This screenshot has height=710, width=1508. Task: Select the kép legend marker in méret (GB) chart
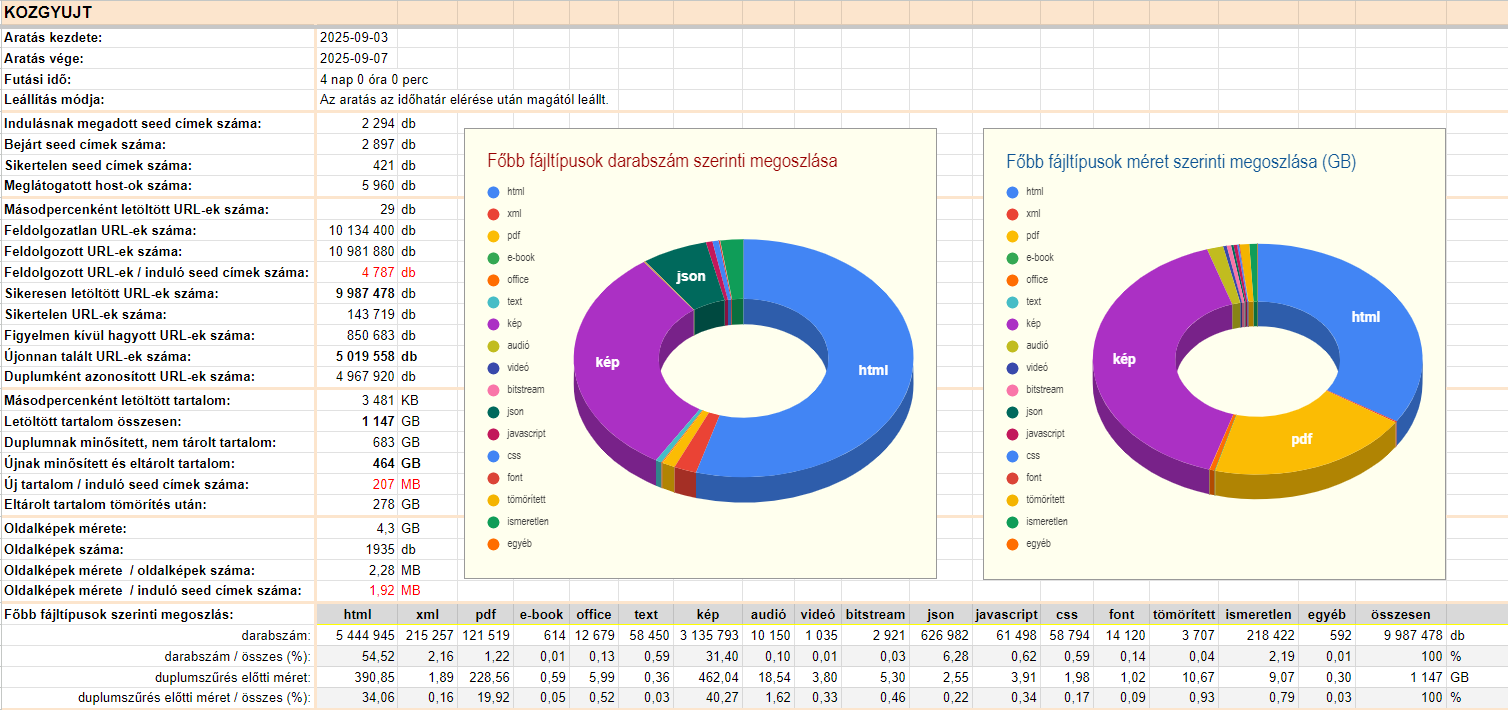1012,324
